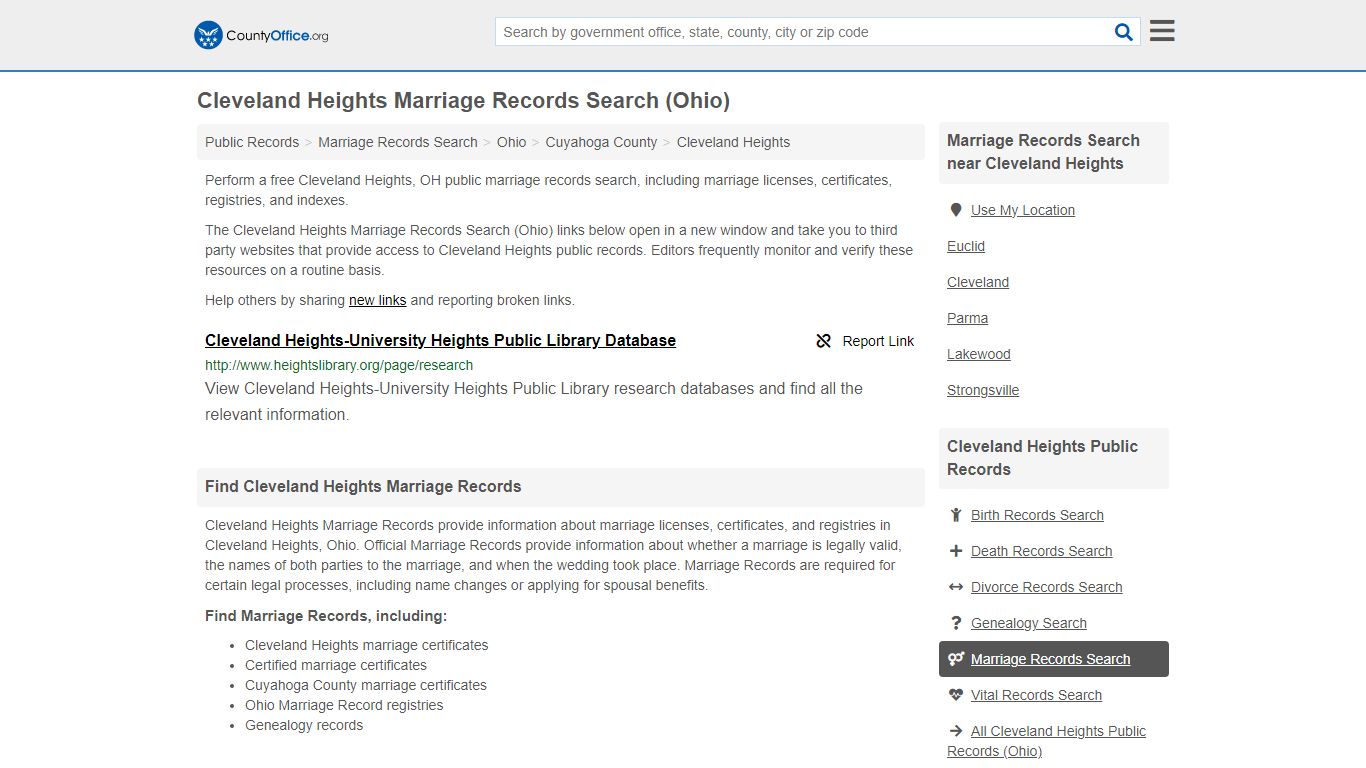Click the CountyOffice.org logo
Viewport: 1366px width, 768px height.
(x=261, y=35)
